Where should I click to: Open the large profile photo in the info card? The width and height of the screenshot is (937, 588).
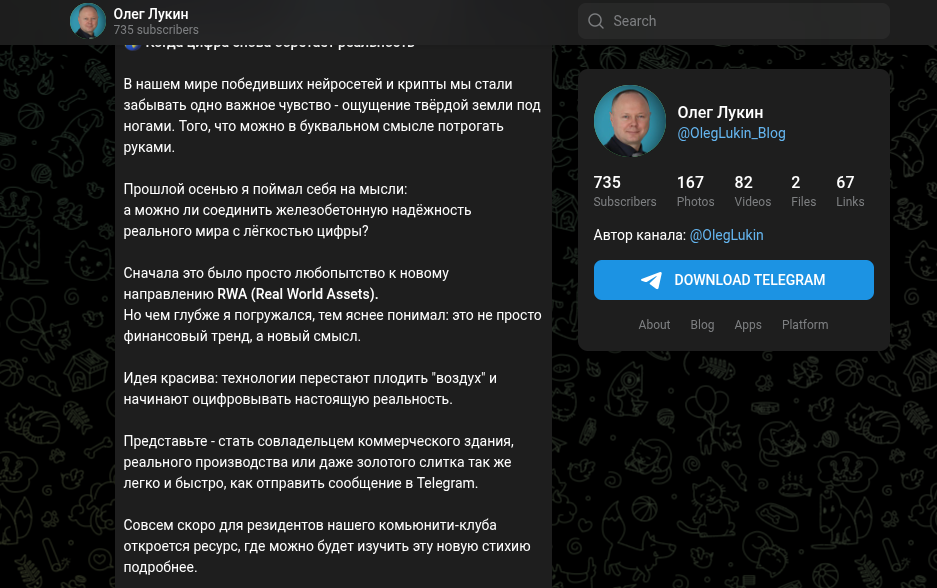click(630, 121)
